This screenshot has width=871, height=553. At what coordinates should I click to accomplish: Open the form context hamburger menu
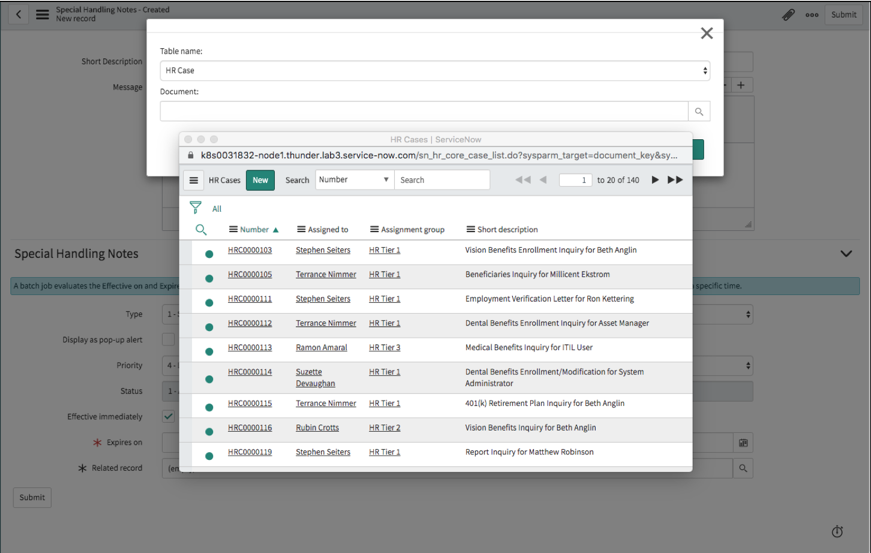[42, 14]
